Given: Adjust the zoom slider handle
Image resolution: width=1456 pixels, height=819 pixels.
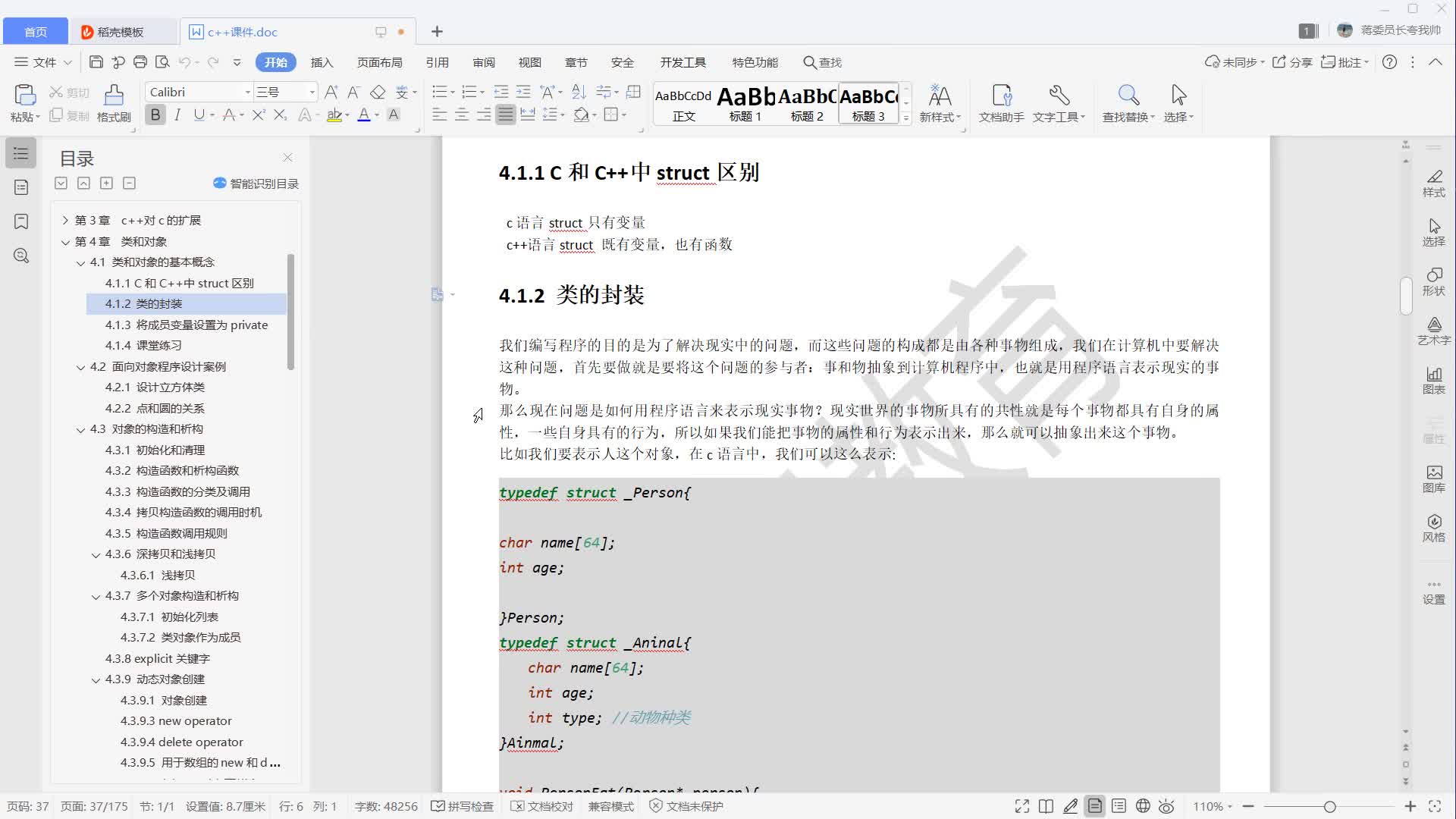Looking at the screenshot, I should (1329, 806).
